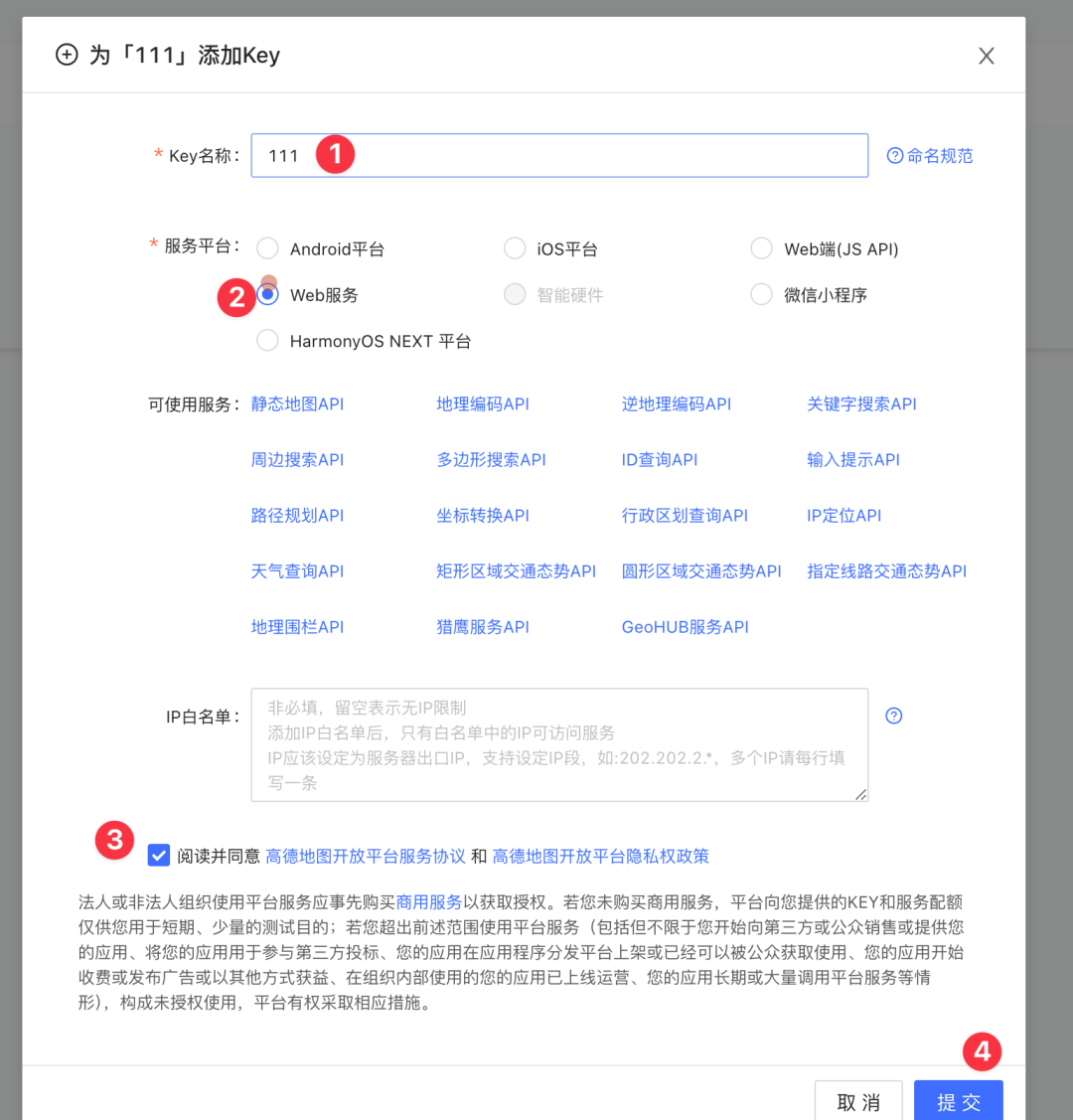This screenshot has height=1120, width=1073.
Task: Choose the 微信小程序 platform option
Action: pyautogui.click(x=762, y=294)
